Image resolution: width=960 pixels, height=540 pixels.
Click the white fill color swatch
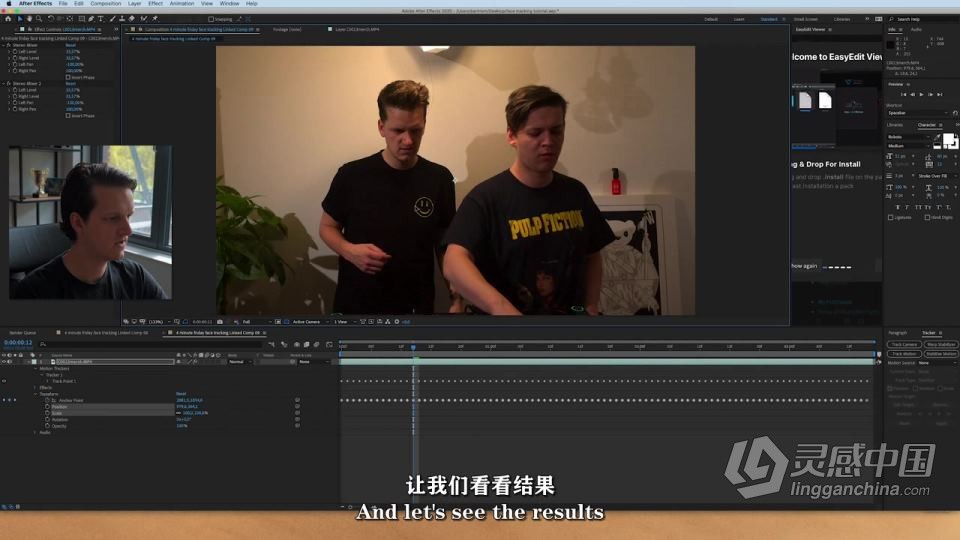pyautogui.click(x=948, y=140)
